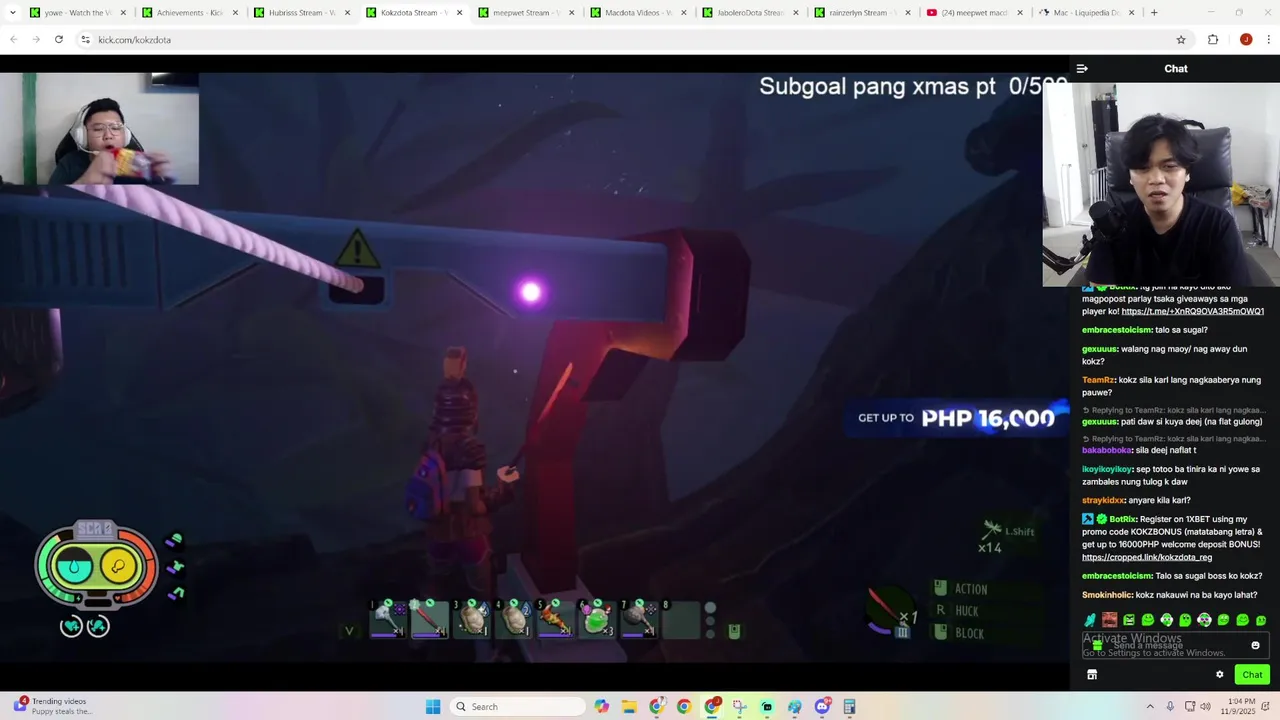Bookmark this page with the star icon
1280x720 pixels.
pos(1181,40)
